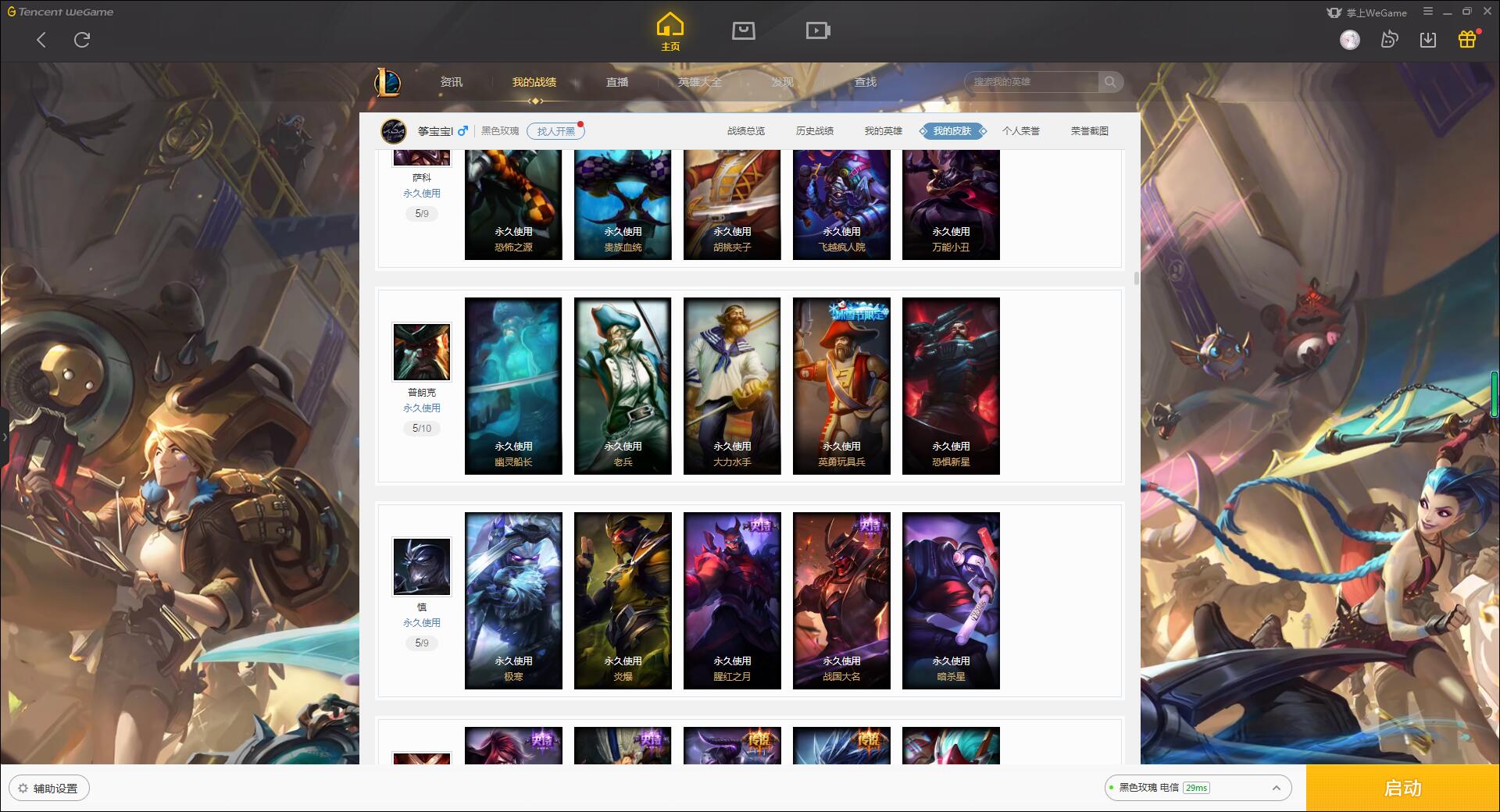Switch to 直播 tab
Screen dimensions: 1500x812
pyautogui.click(x=617, y=82)
